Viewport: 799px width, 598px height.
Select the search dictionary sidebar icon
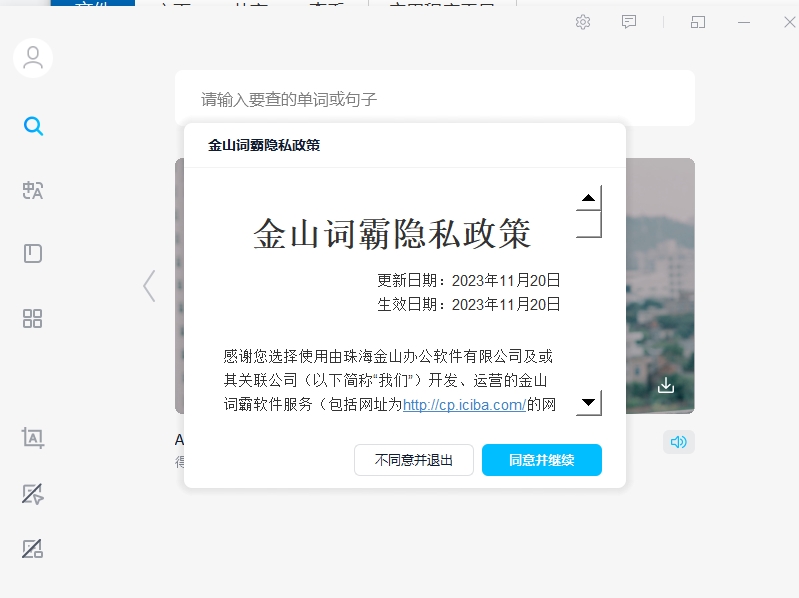point(33,126)
